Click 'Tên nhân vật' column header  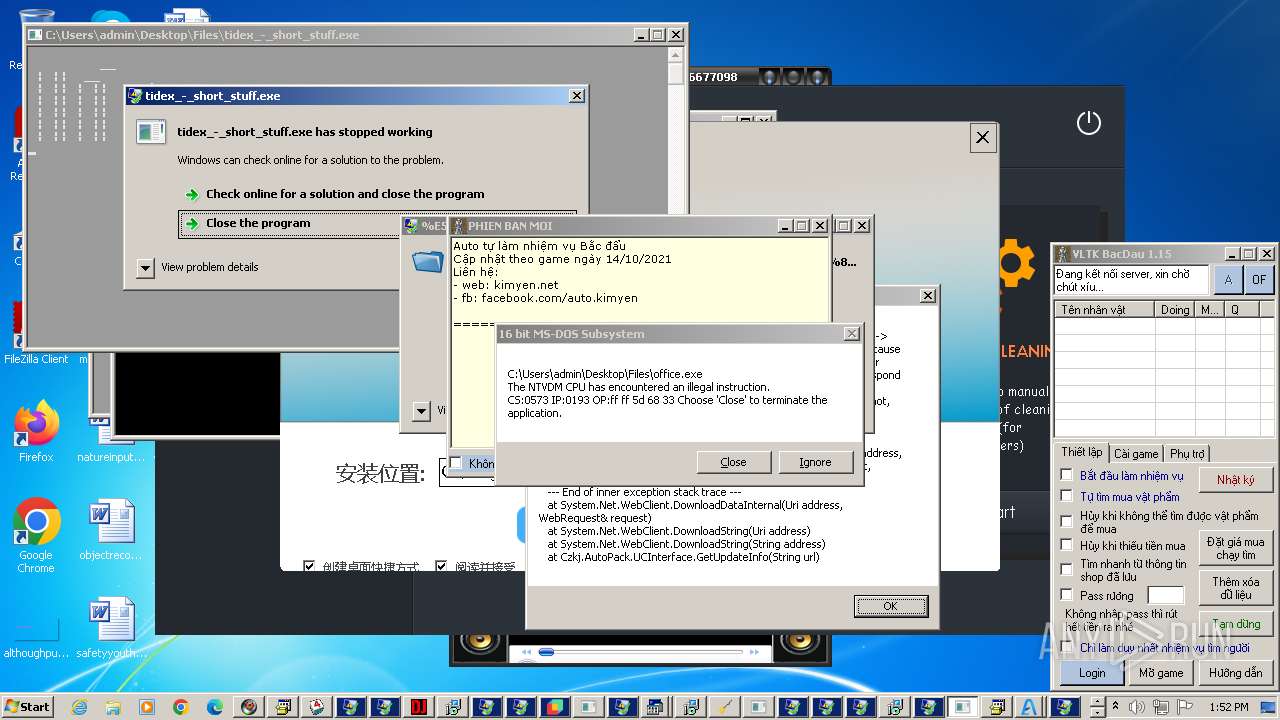1104,310
